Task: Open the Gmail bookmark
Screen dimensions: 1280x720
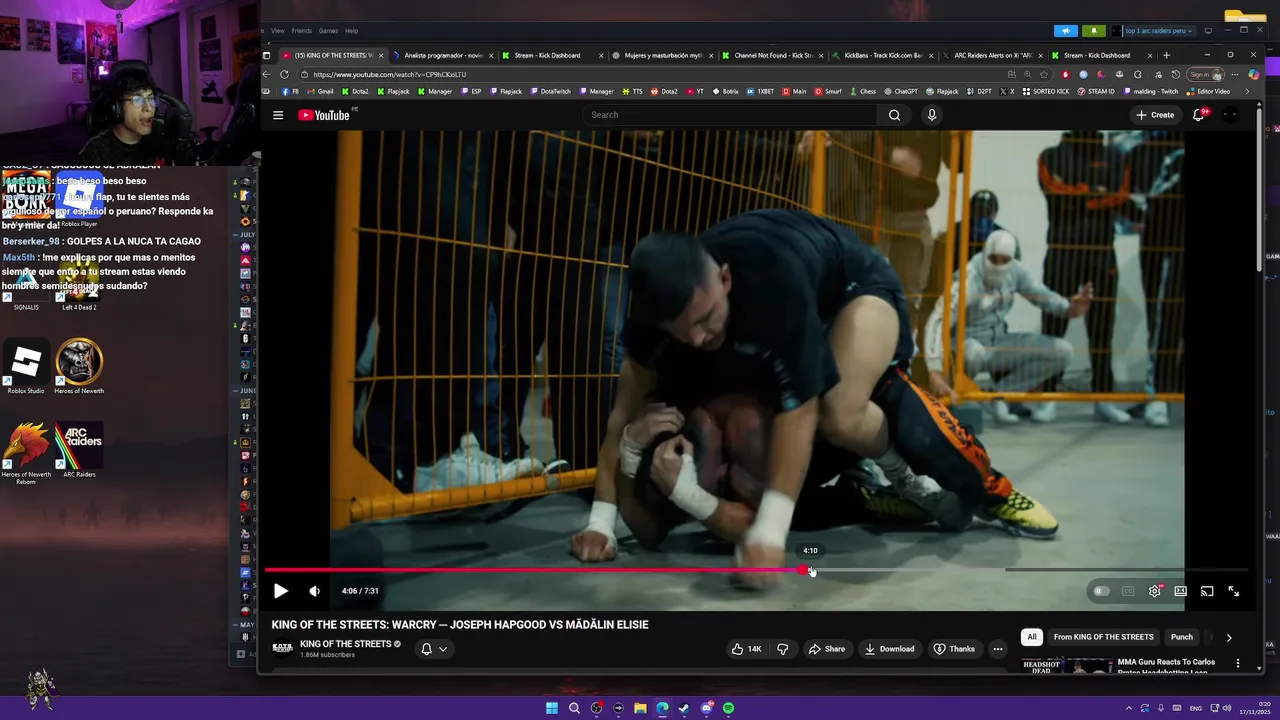Action: pos(320,91)
